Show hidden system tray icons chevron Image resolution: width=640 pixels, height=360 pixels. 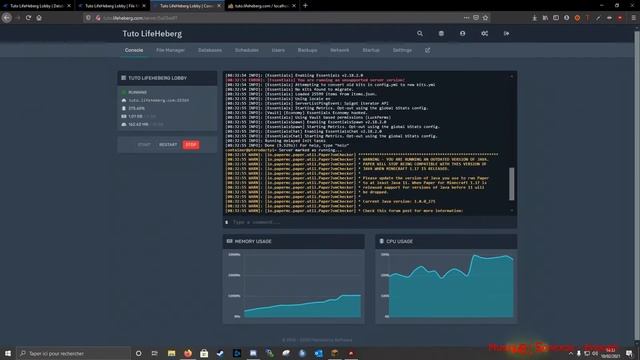pos(571,353)
